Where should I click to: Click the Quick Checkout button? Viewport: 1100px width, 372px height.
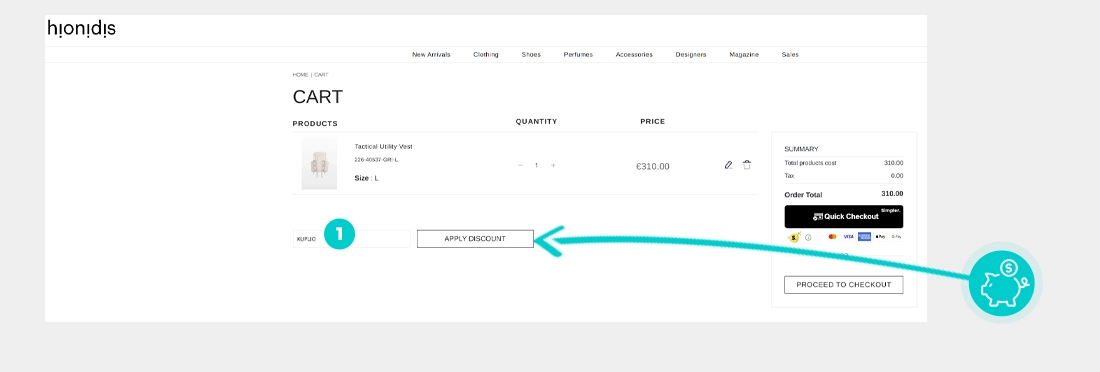[x=844, y=216]
